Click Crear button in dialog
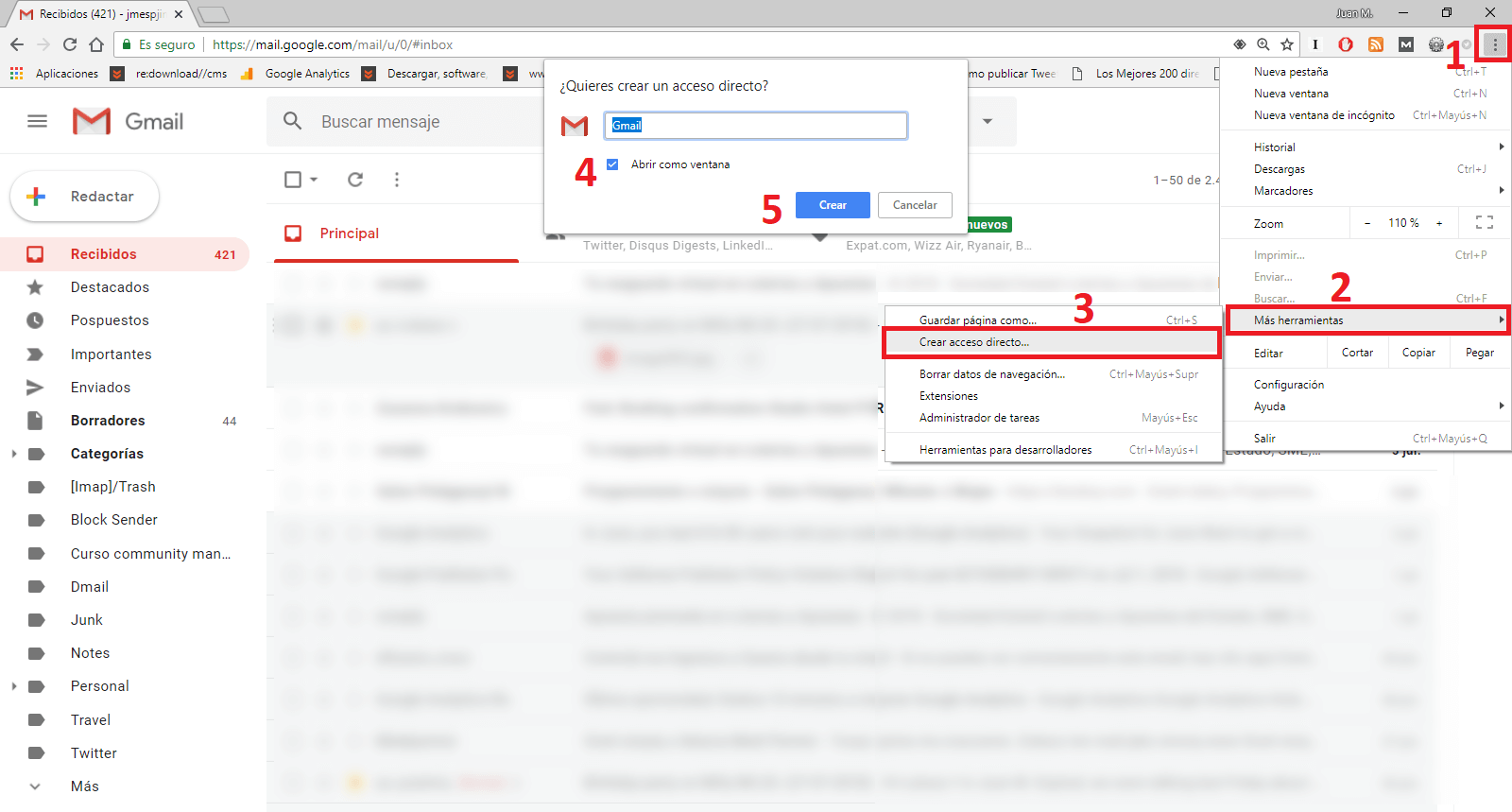 pyautogui.click(x=833, y=205)
